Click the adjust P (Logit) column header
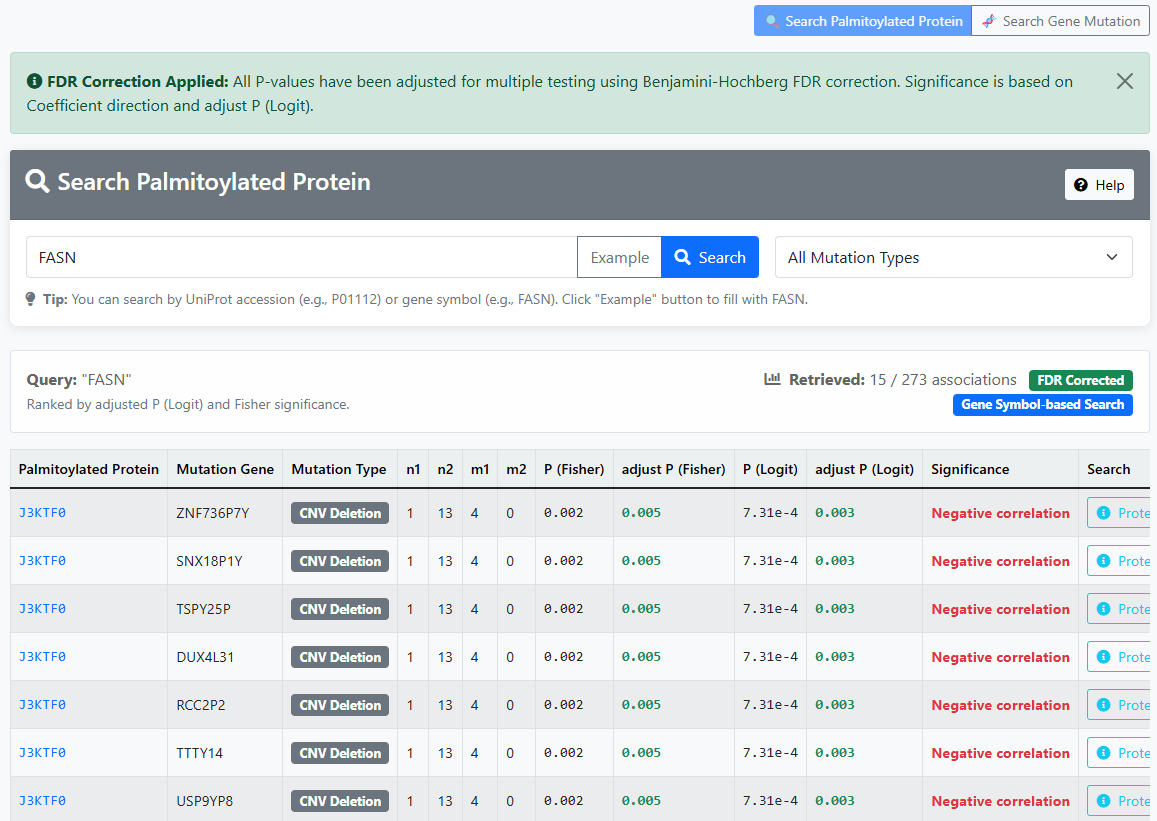The height and width of the screenshot is (821, 1157). point(864,469)
